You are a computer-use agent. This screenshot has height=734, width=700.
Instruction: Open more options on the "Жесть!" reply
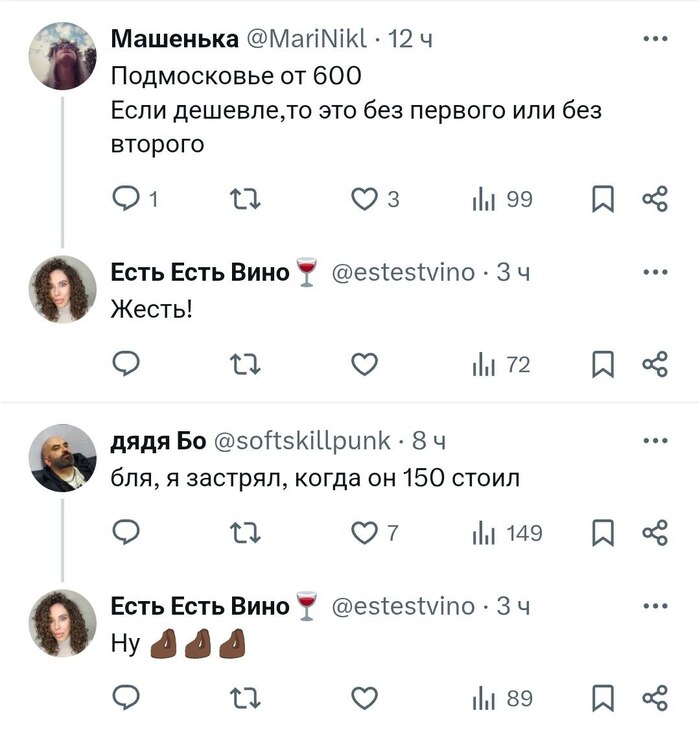654,272
